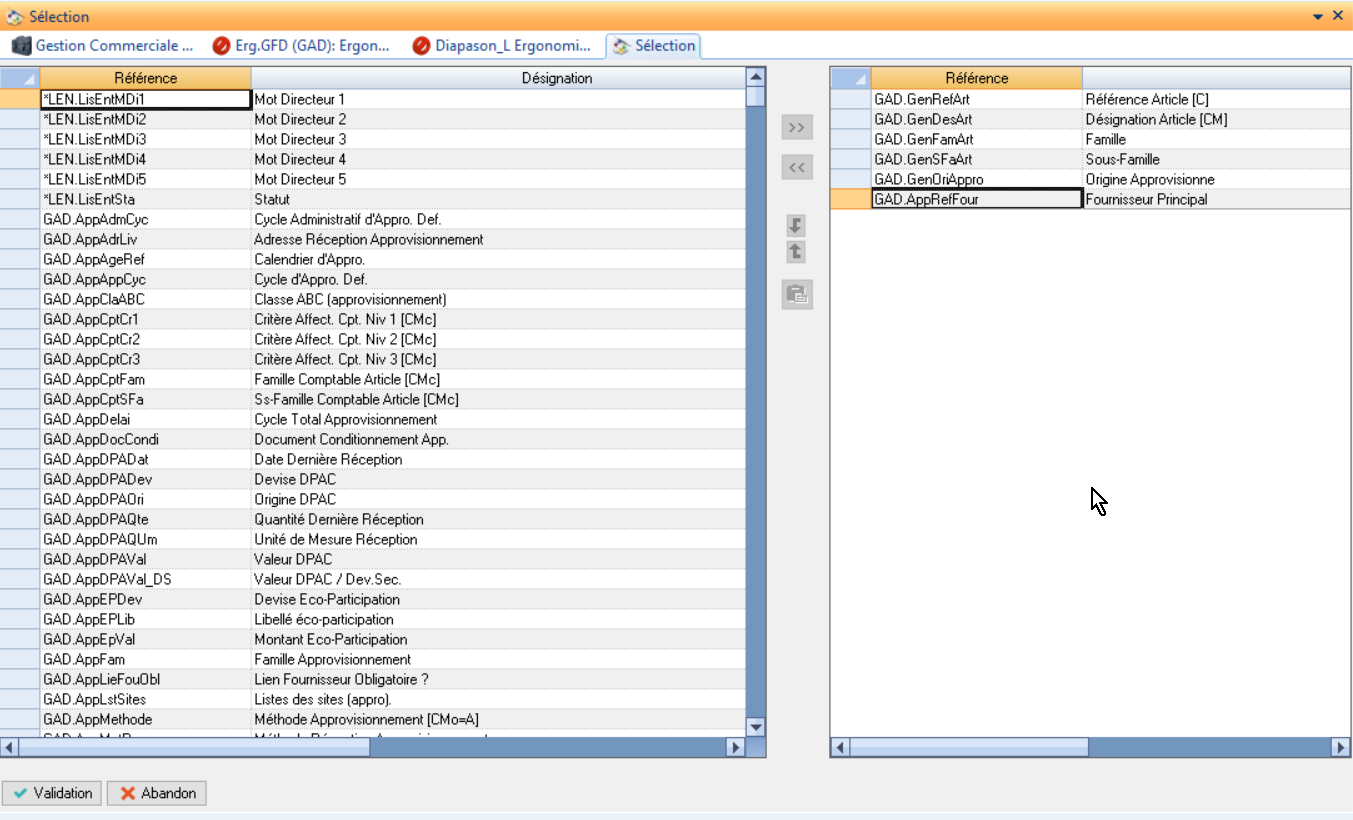Move selected field down with arrow icon

(796, 226)
